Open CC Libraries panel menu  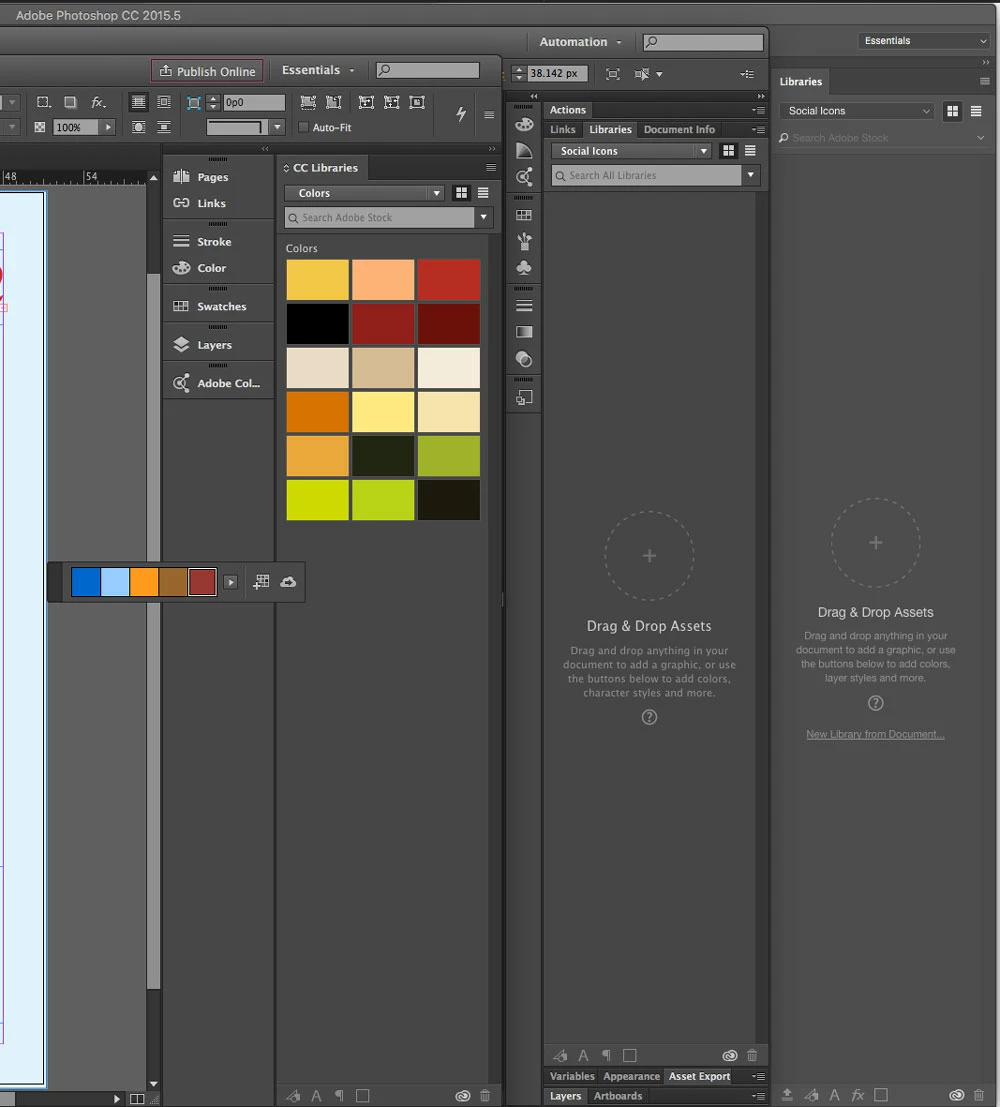click(x=491, y=167)
